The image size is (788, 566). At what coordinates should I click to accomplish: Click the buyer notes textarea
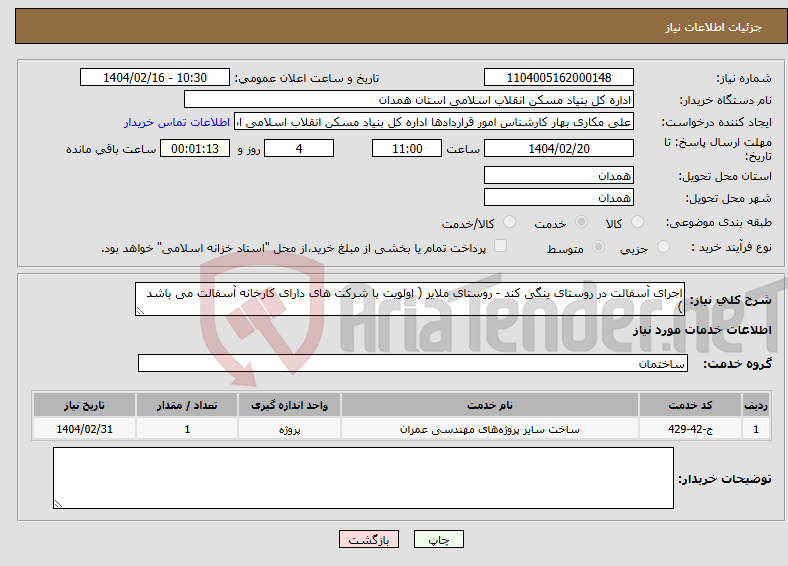click(363, 478)
